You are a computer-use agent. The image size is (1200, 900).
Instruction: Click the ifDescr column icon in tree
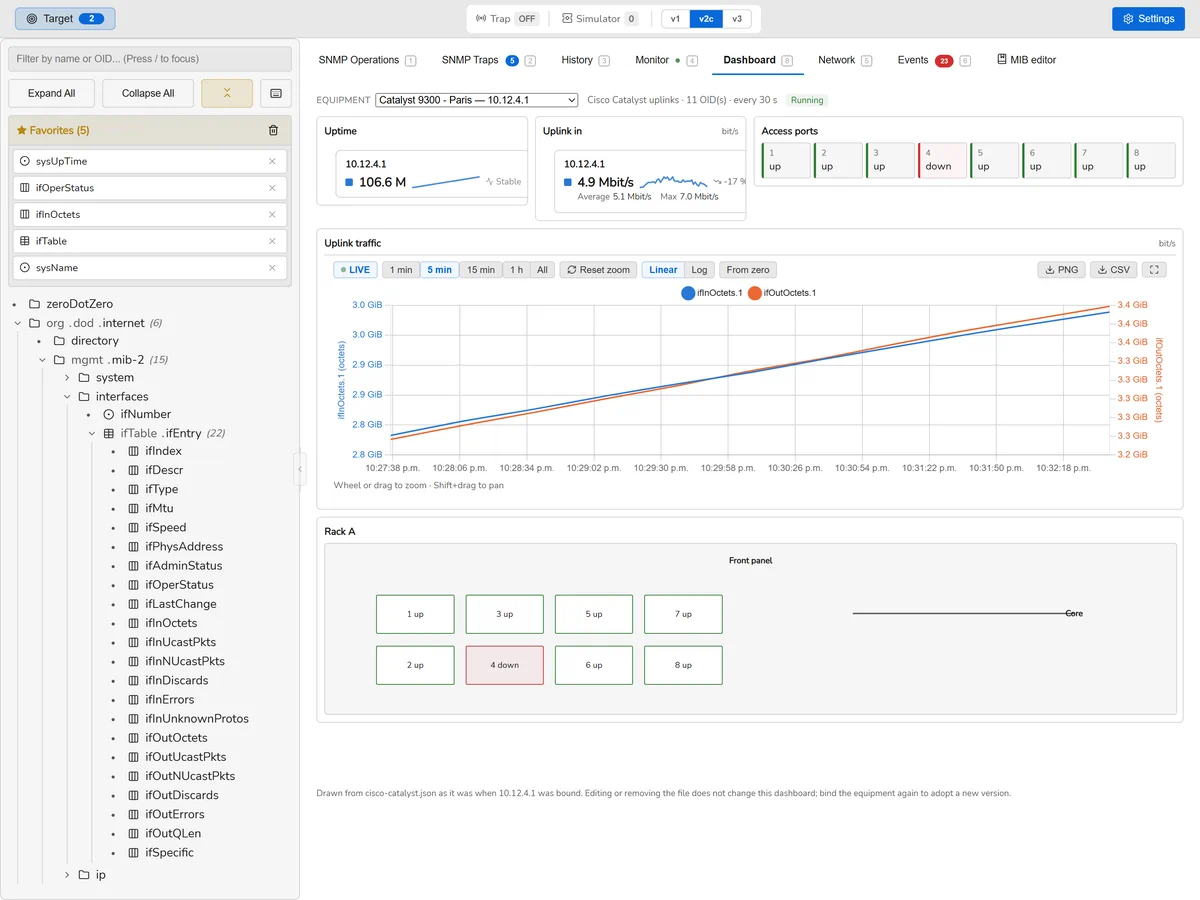click(134, 470)
